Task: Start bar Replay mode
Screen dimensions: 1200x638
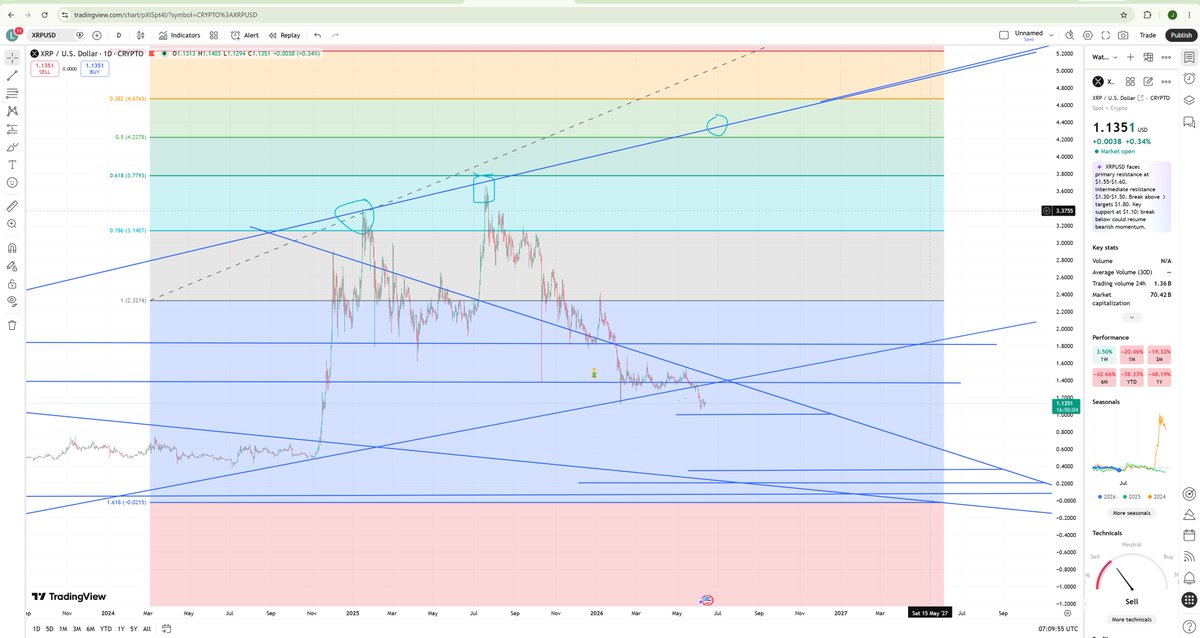Action: pyautogui.click(x=284, y=35)
